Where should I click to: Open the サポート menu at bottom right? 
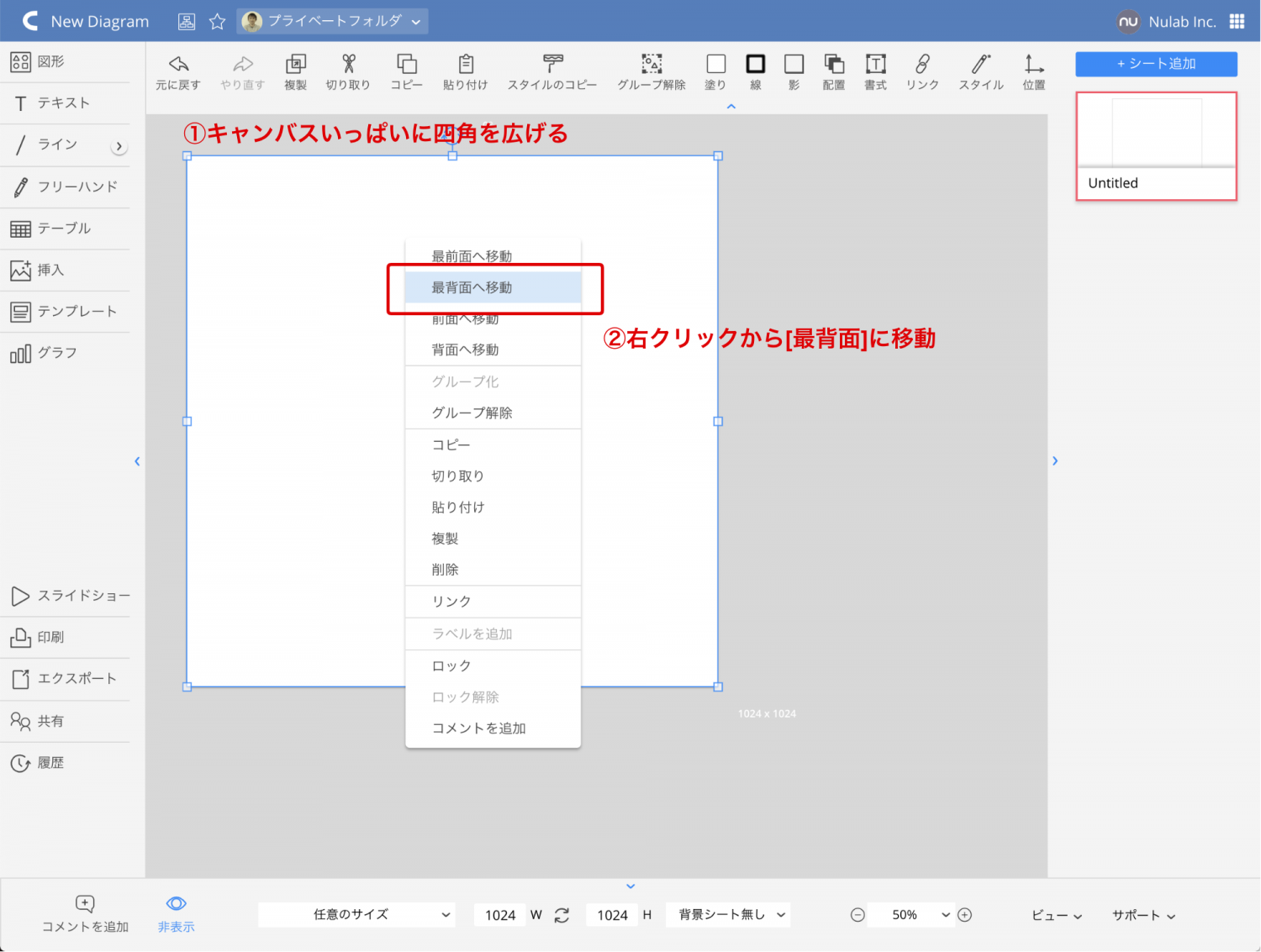tap(1143, 915)
